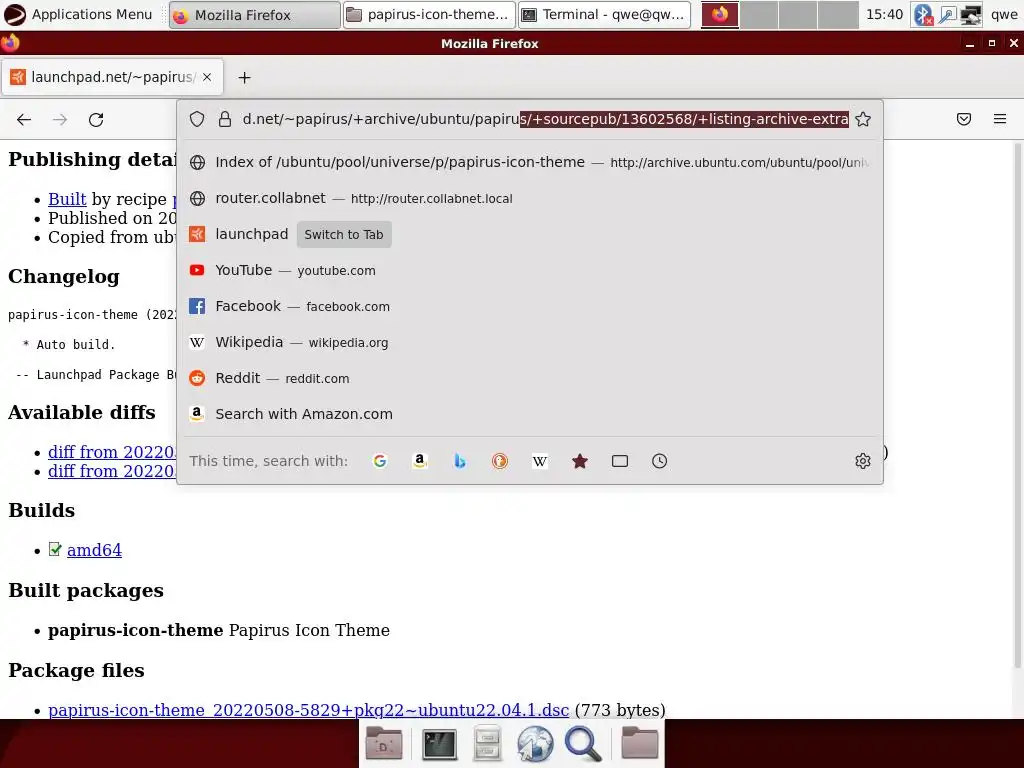Click the URL address field
The width and height of the screenshot is (1024, 768).
pos(545,119)
